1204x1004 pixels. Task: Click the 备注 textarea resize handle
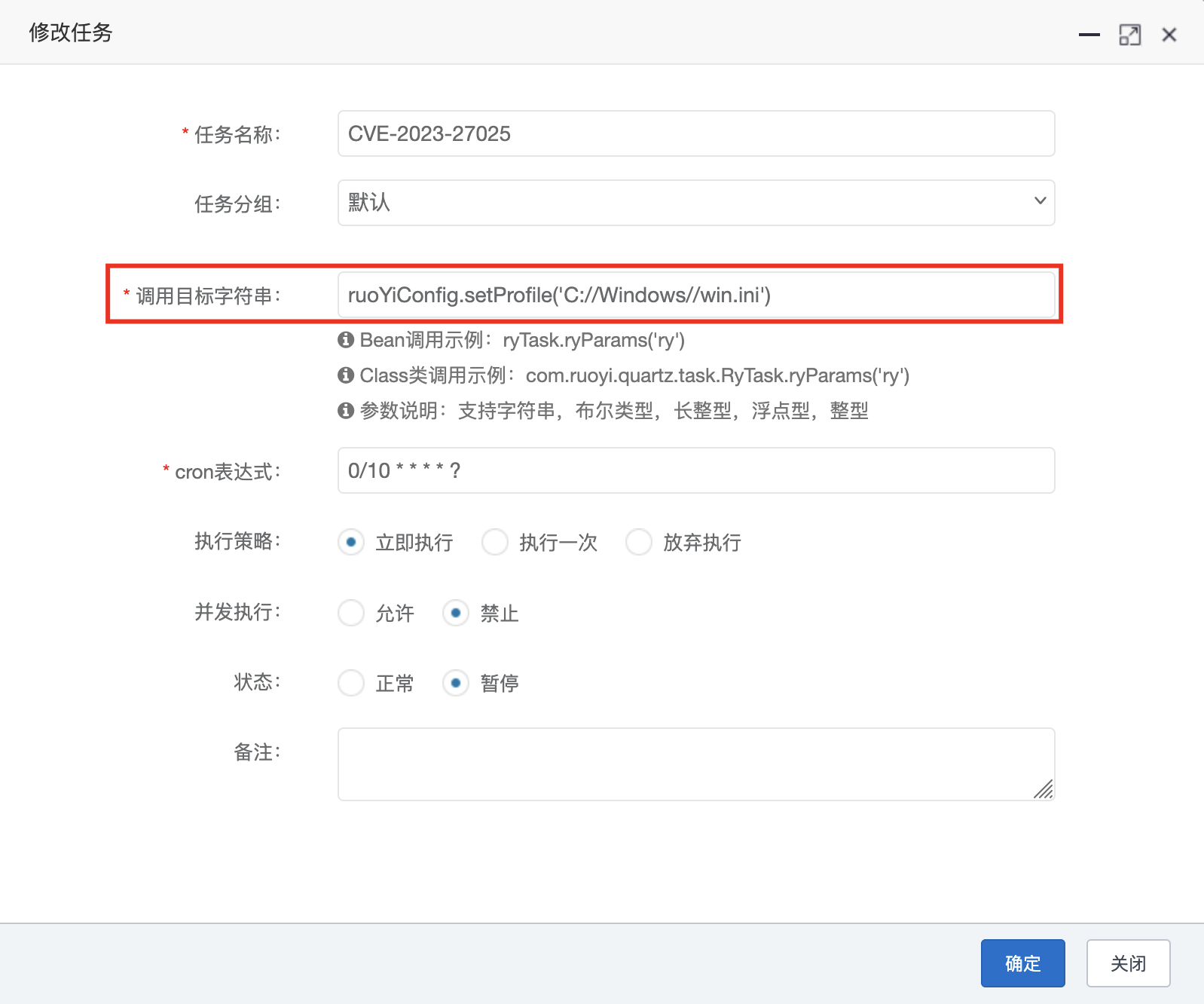[1044, 789]
